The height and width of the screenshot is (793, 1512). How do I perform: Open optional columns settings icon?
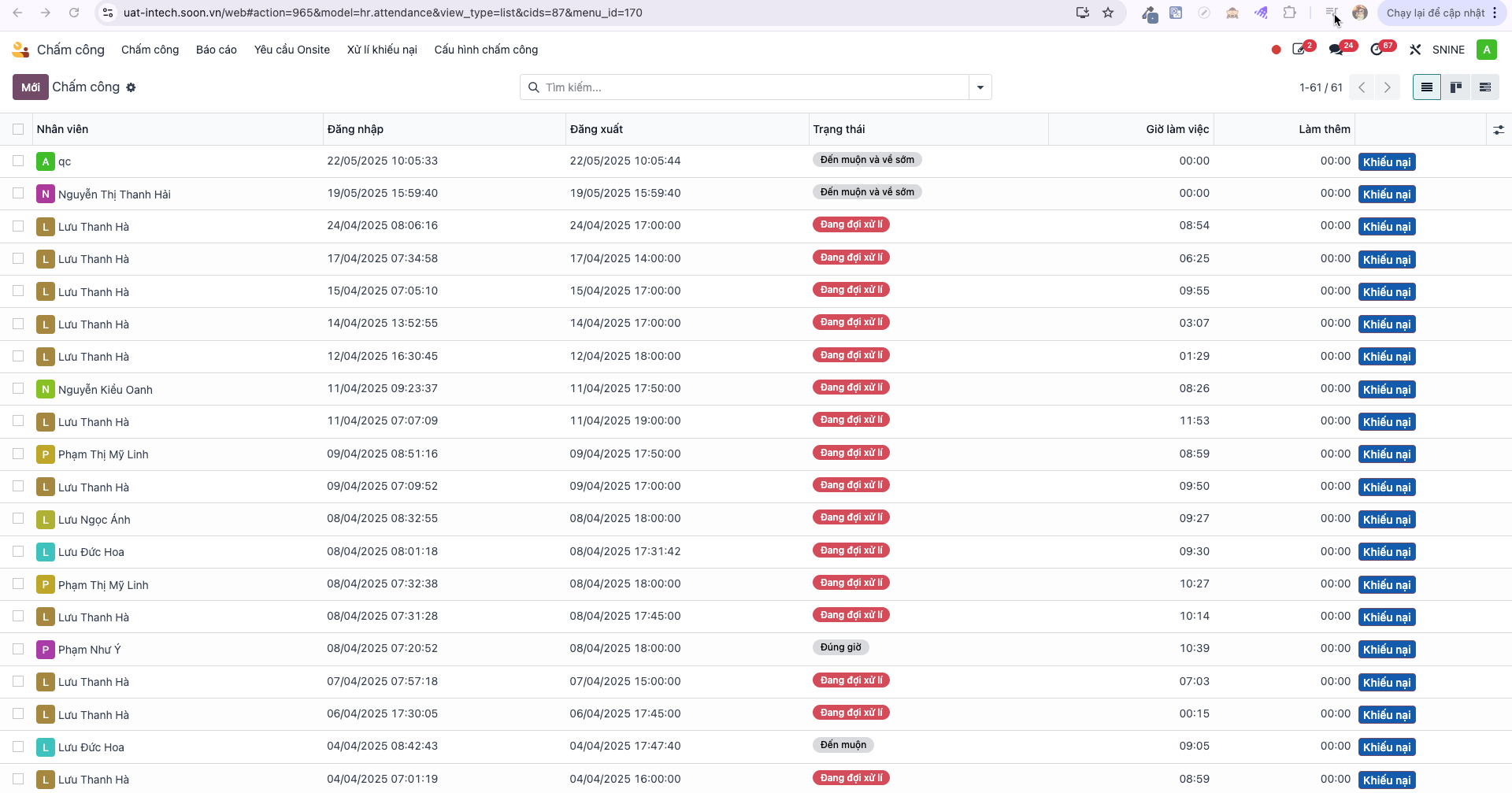1499,130
